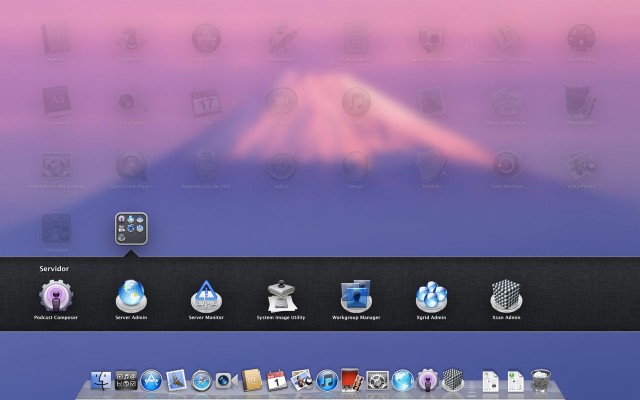
Task: Collapse the highlighted Servidor folder icon
Action: pos(131,229)
